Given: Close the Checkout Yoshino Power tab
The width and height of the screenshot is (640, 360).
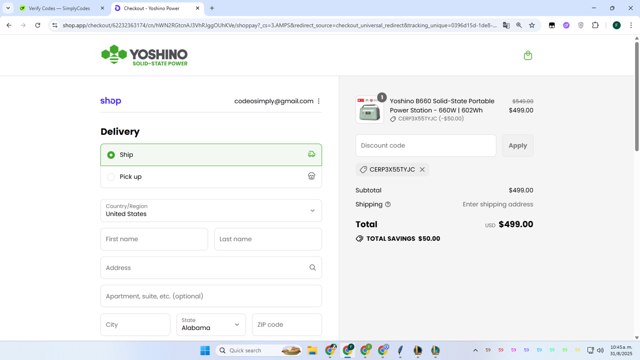Looking at the screenshot, I should [198, 8].
